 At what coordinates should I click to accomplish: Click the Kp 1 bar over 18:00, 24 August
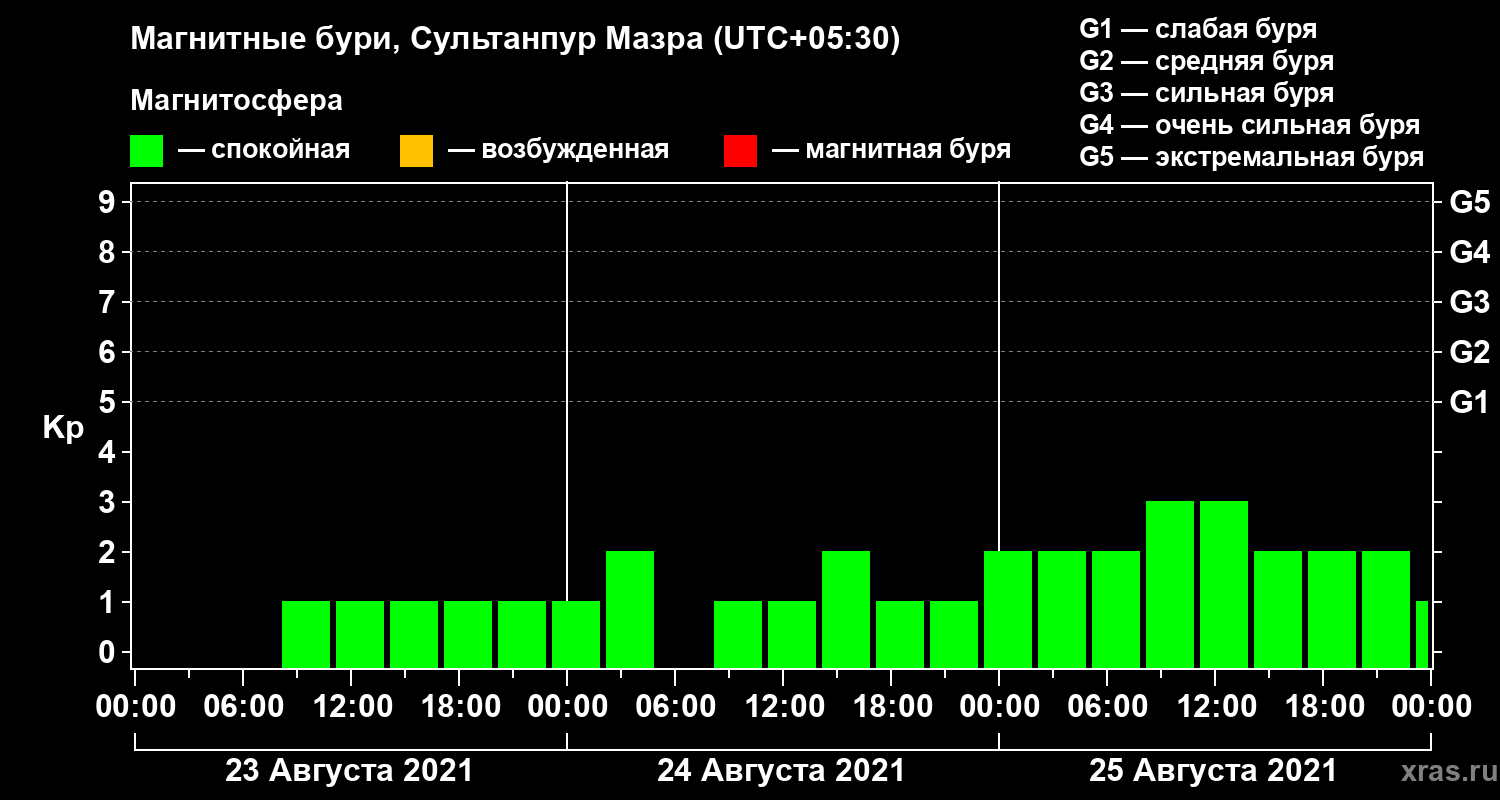pyautogui.click(x=900, y=634)
